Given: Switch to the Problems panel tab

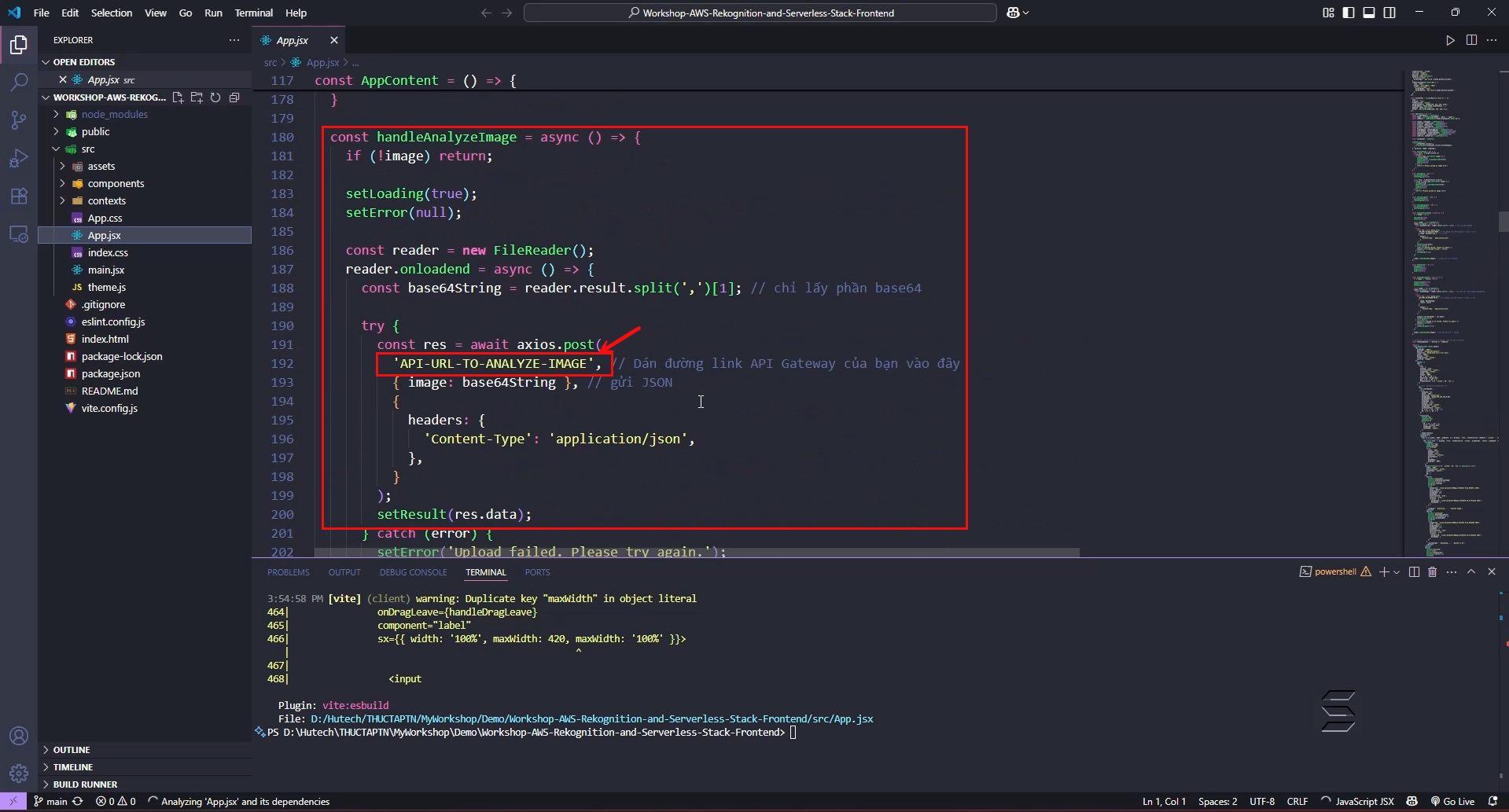Looking at the screenshot, I should 288,572.
